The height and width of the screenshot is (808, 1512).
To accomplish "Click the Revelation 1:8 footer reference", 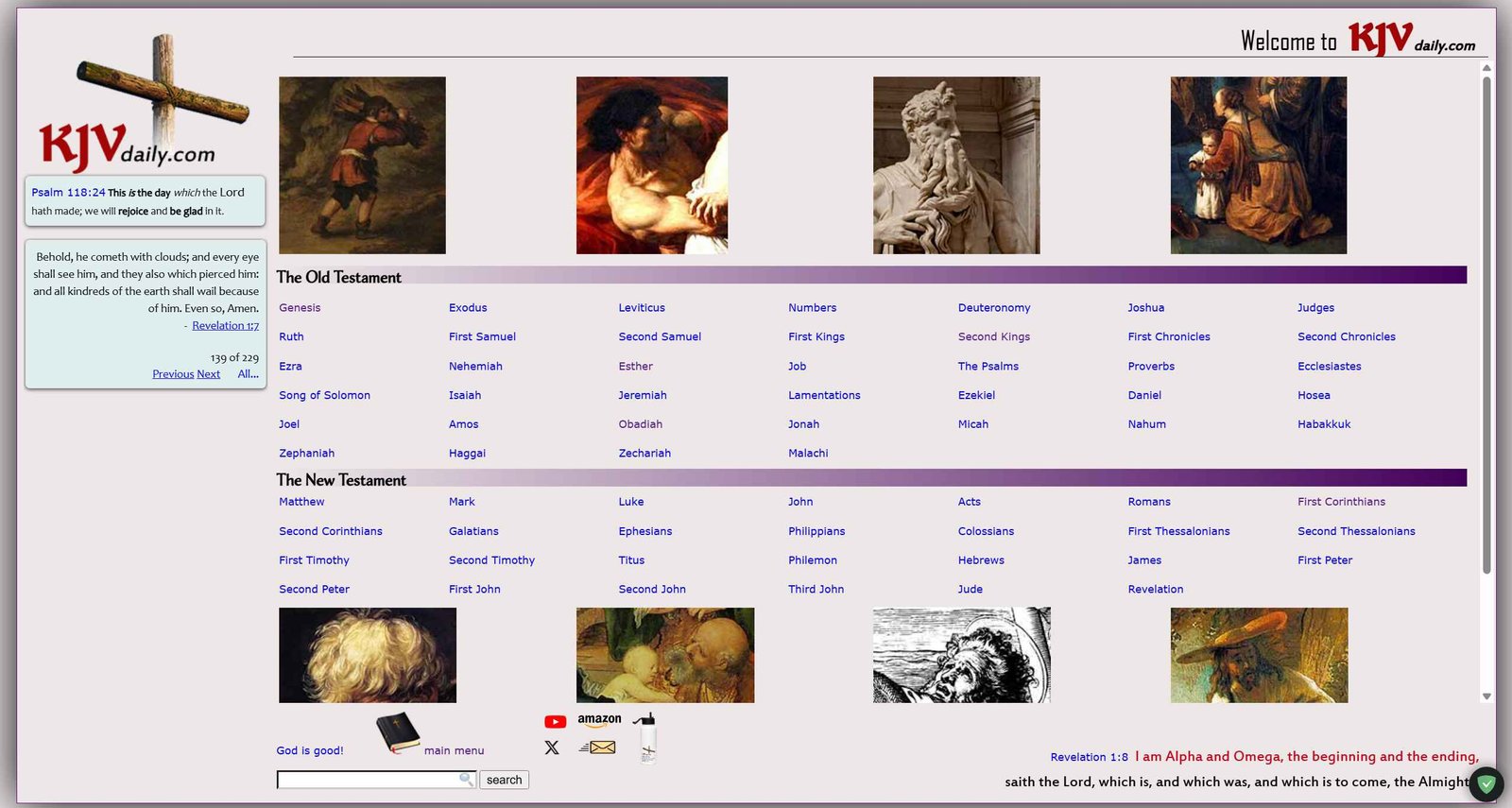I will (x=1090, y=758).
